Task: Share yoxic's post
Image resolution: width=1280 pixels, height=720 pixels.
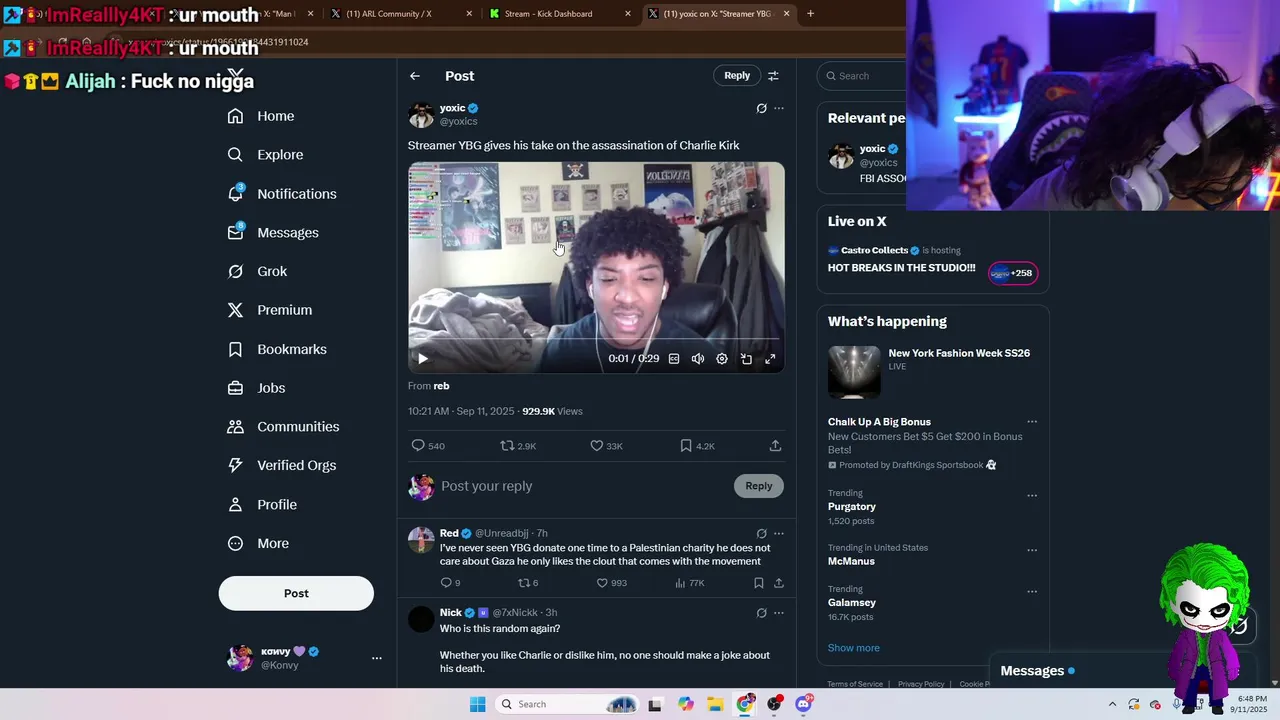Action: click(x=775, y=446)
